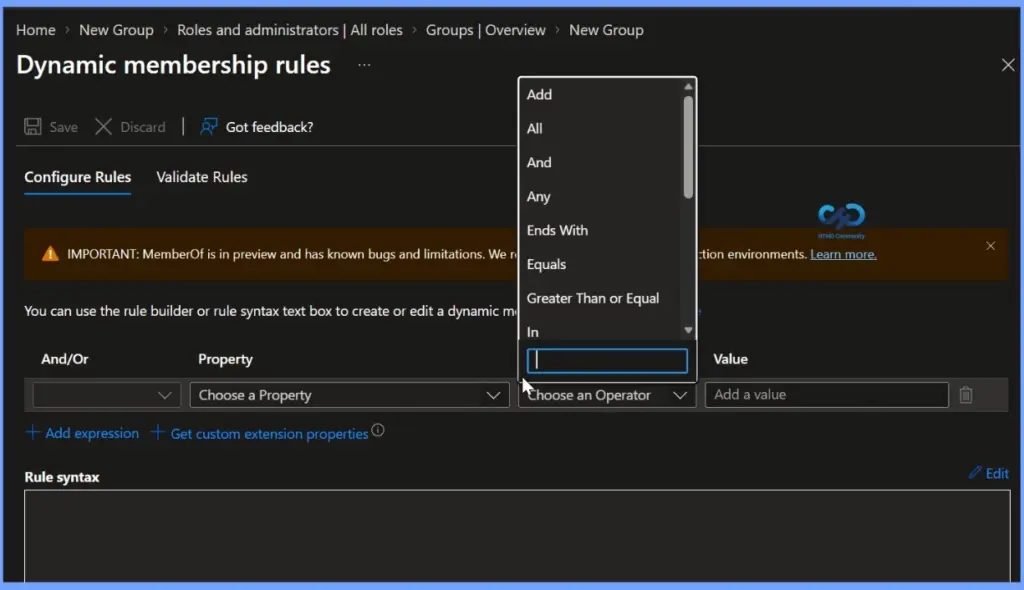Switch to the Validate Rules tab
The height and width of the screenshot is (590, 1024).
pos(202,177)
